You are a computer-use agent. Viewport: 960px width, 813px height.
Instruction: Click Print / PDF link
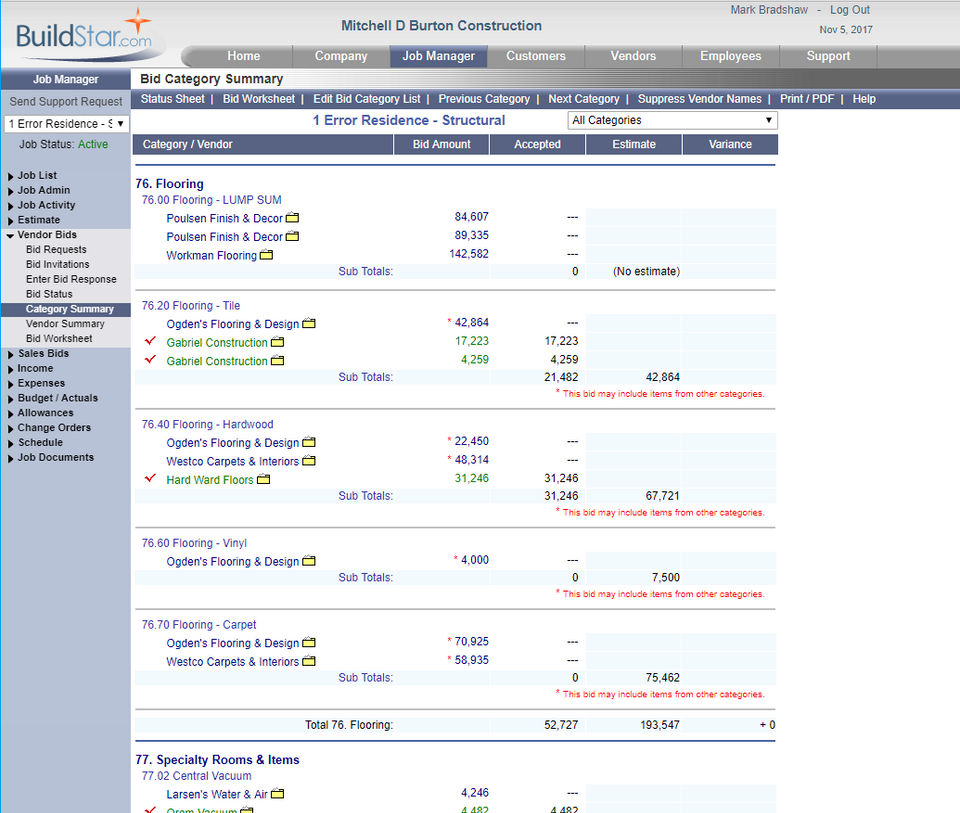(806, 99)
